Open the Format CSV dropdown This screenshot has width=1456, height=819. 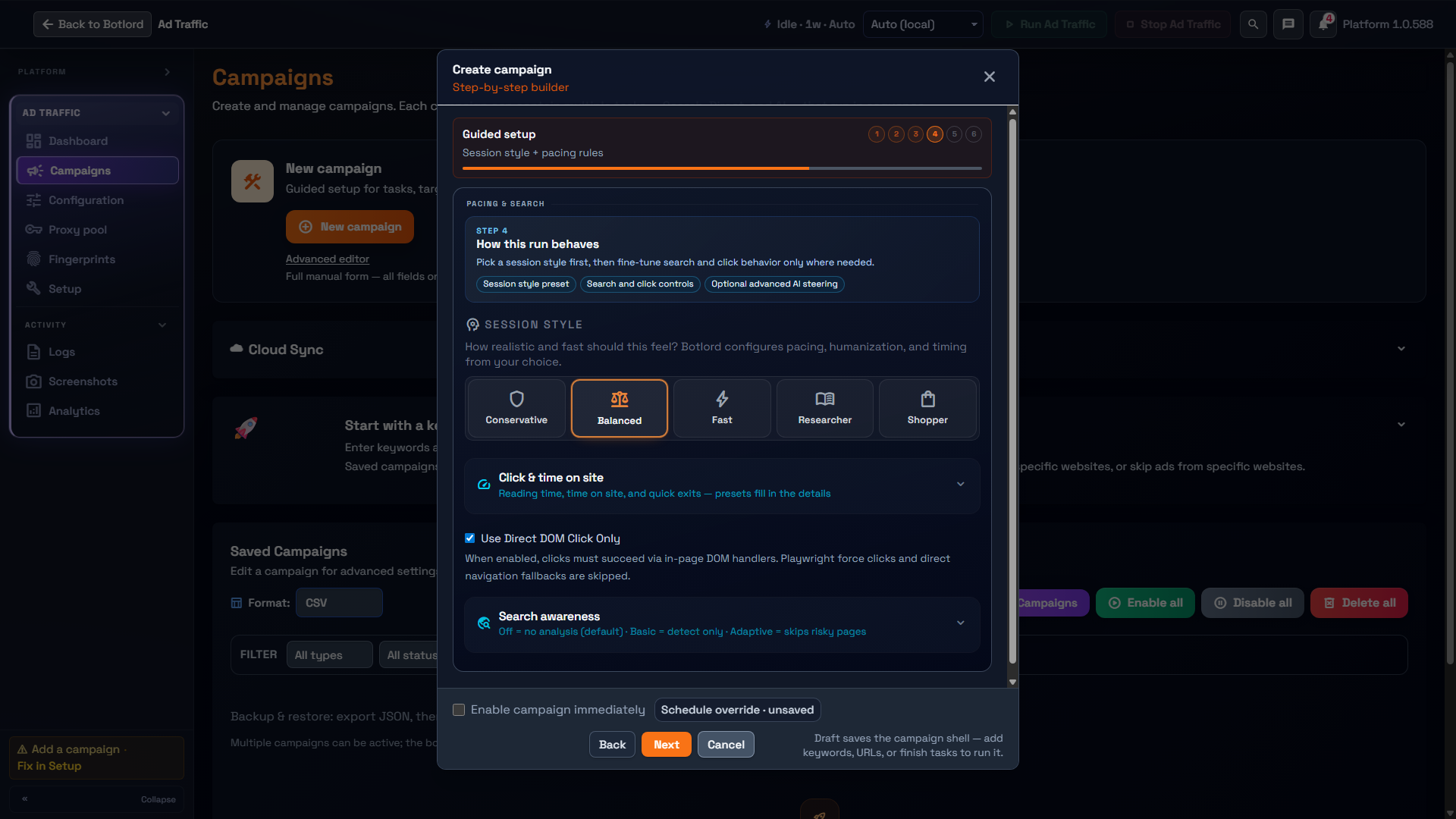[x=339, y=603]
